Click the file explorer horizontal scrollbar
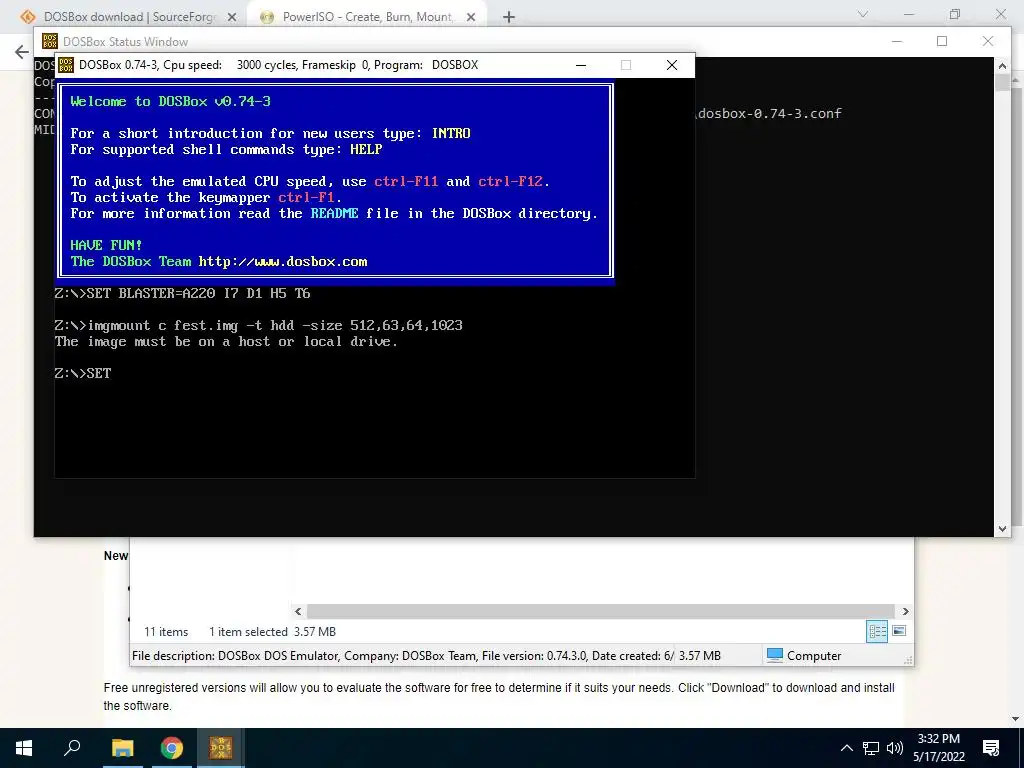1024x768 pixels. [600, 611]
